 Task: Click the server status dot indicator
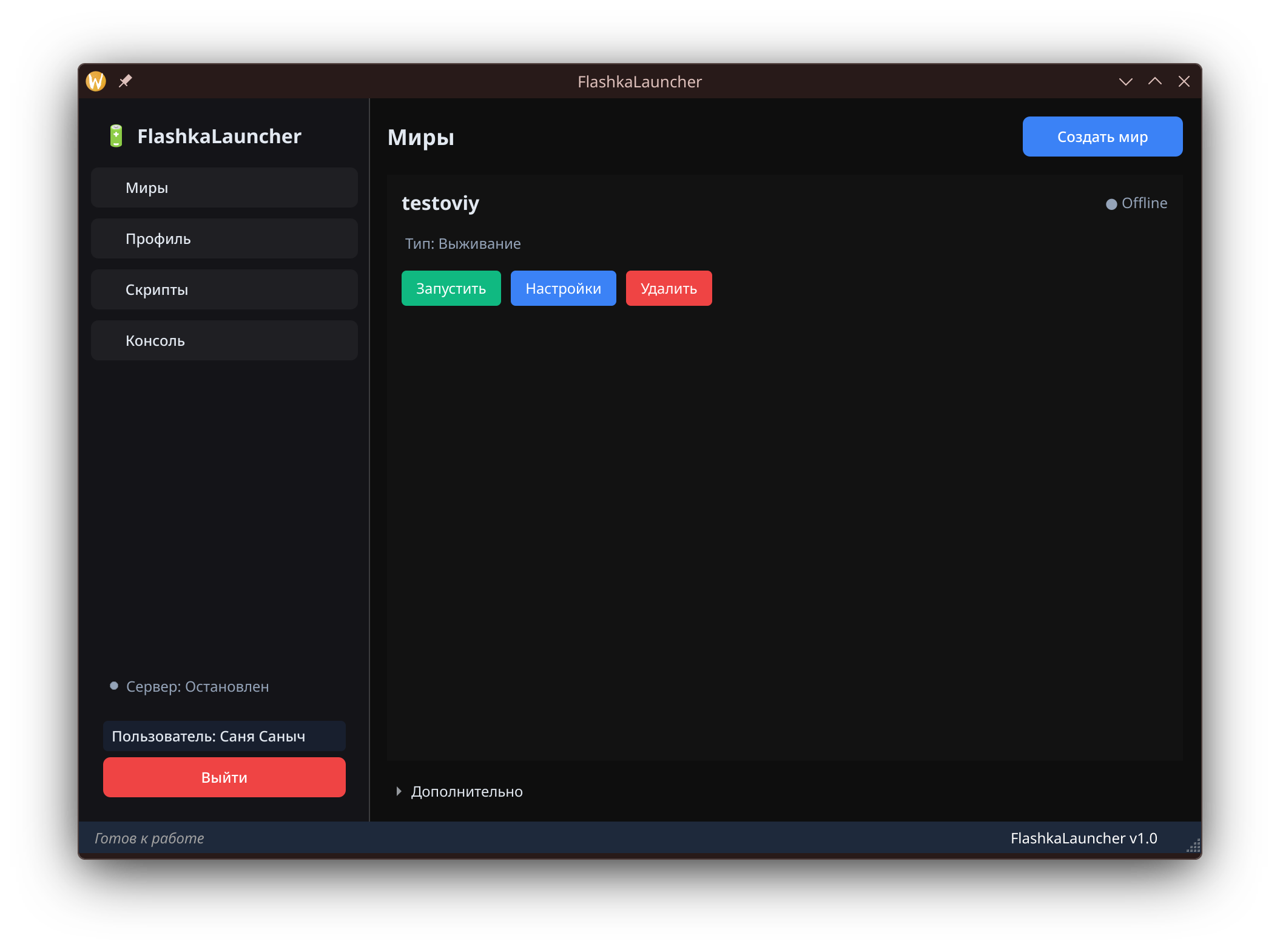click(x=114, y=686)
